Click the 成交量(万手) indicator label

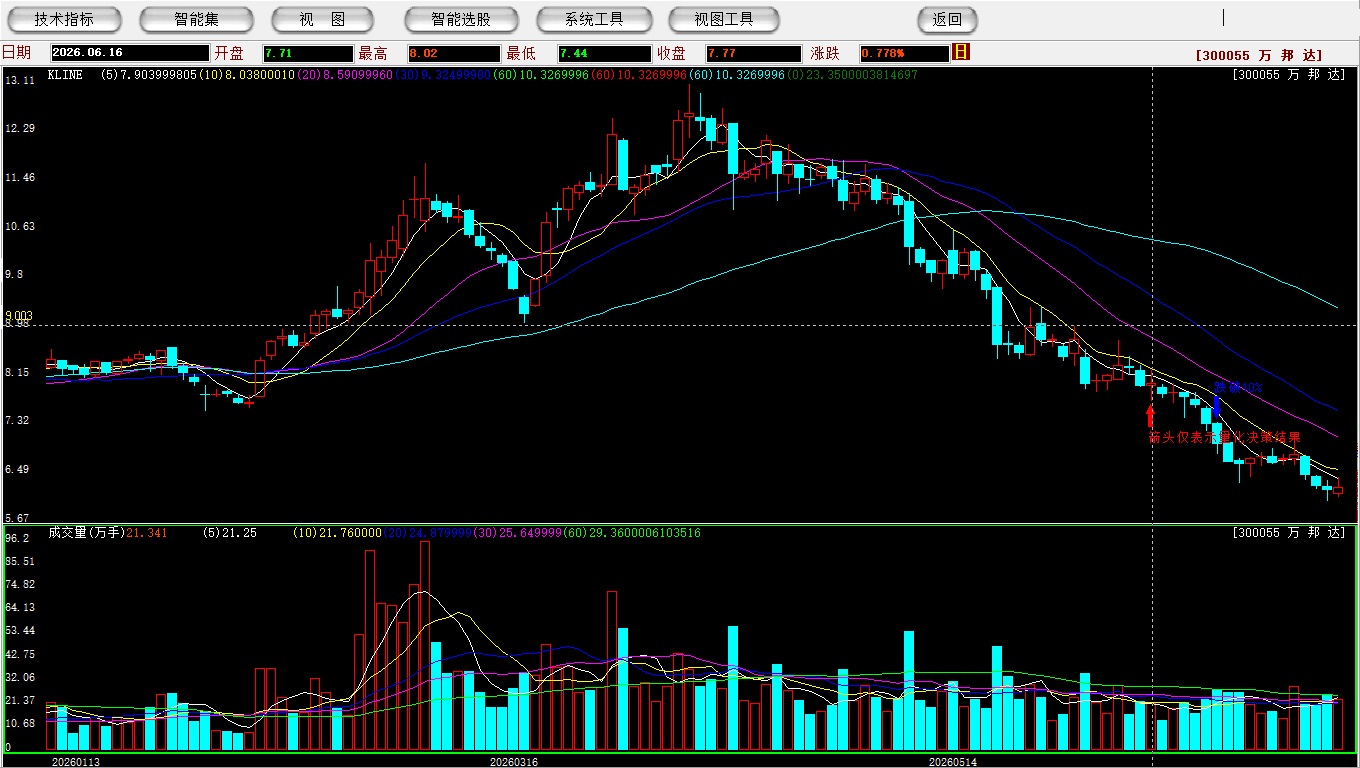point(86,533)
